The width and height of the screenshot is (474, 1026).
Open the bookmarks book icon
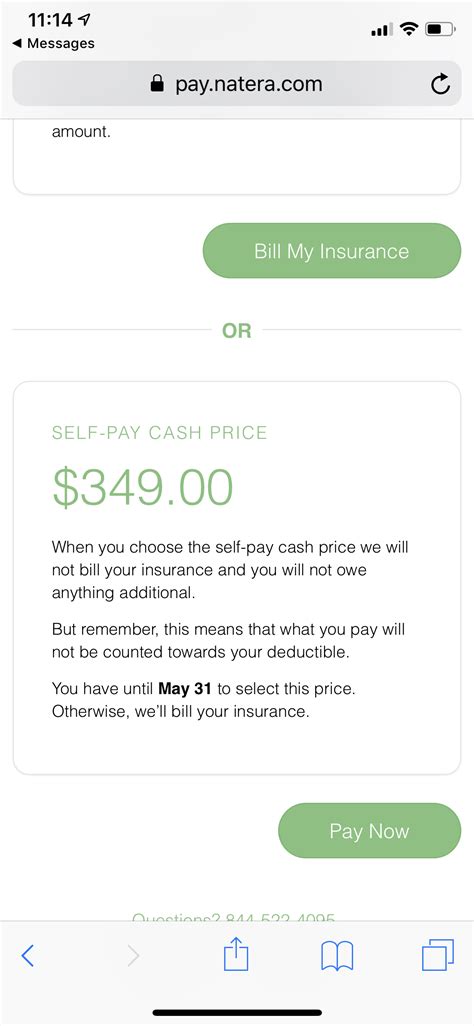[337, 956]
